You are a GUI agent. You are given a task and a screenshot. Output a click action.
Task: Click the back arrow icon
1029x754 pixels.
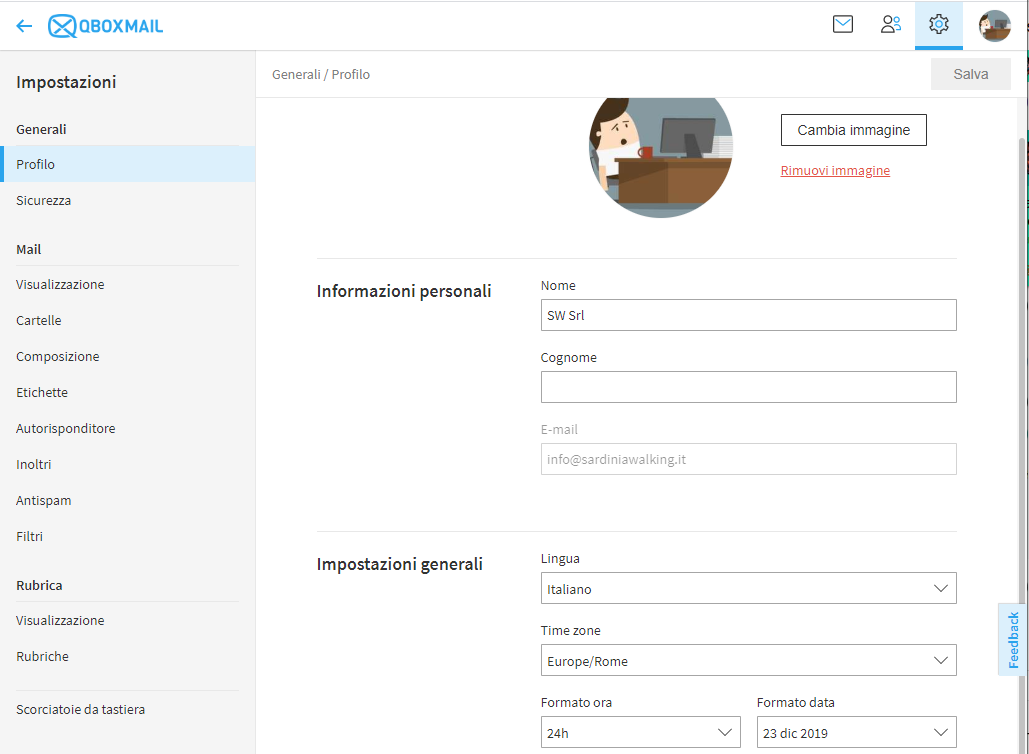point(24,26)
